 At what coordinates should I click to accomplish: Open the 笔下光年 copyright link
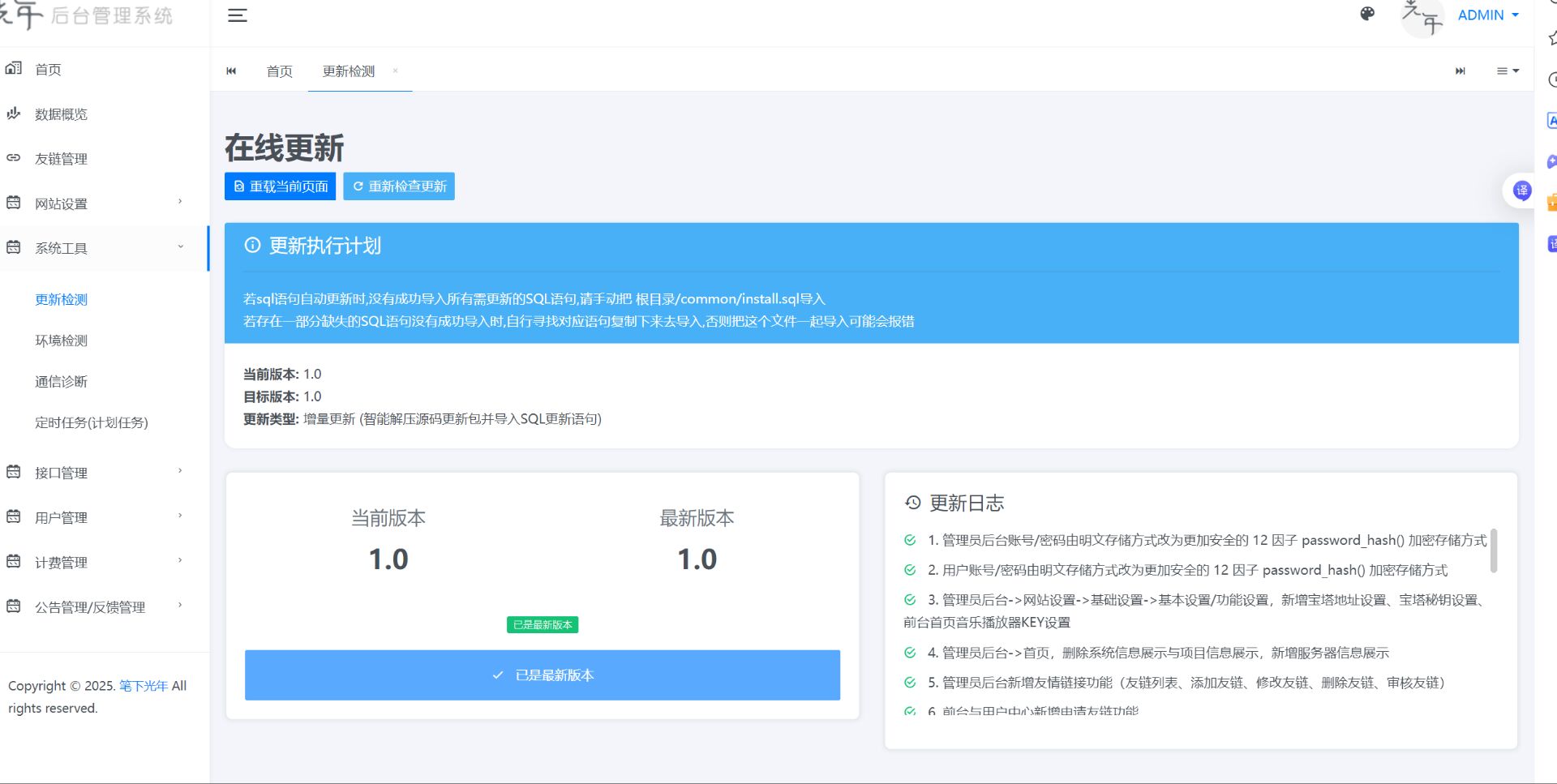click(x=144, y=685)
